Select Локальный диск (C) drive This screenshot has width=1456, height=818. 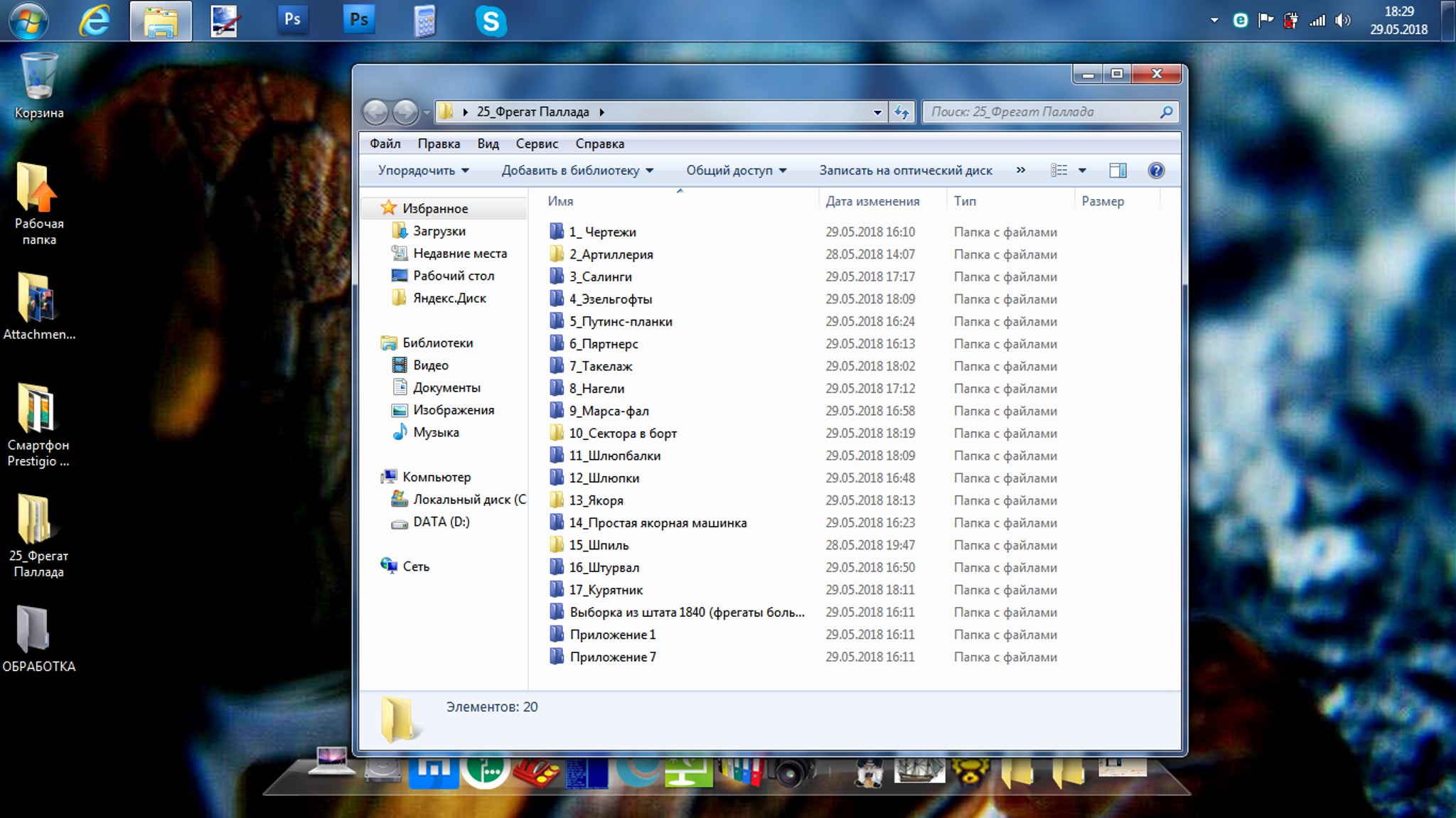[459, 500]
